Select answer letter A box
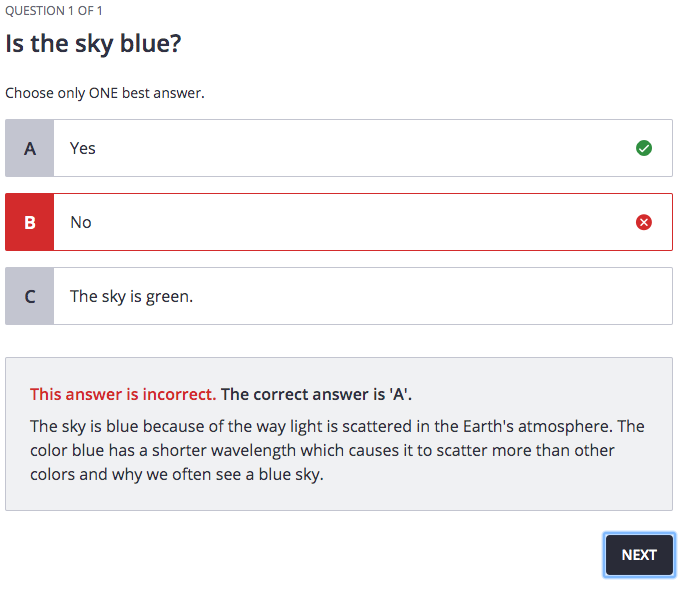 tap(29, 148)
